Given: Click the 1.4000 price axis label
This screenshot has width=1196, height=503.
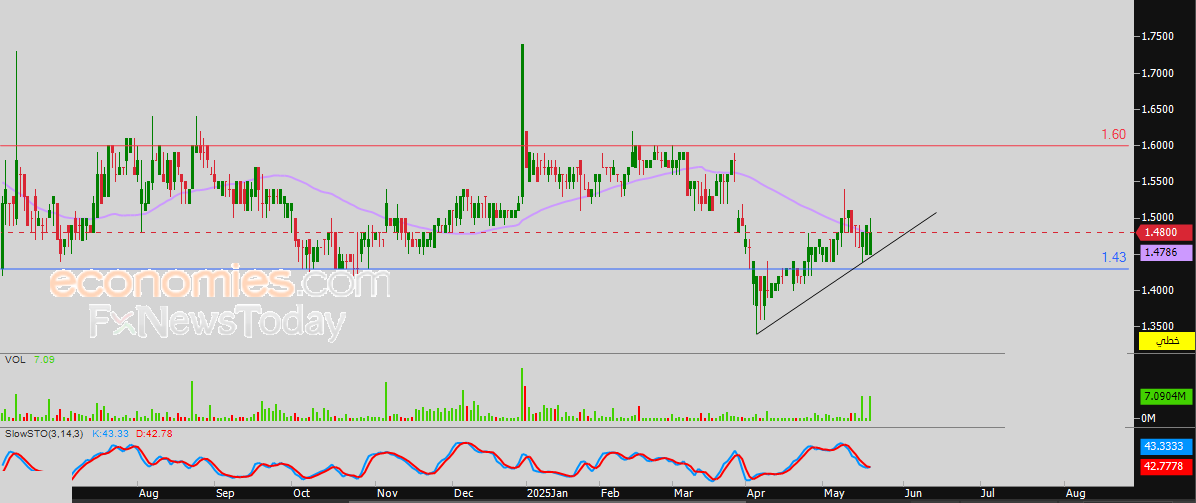Looking at the screenshot, I should pos(1158,290).
